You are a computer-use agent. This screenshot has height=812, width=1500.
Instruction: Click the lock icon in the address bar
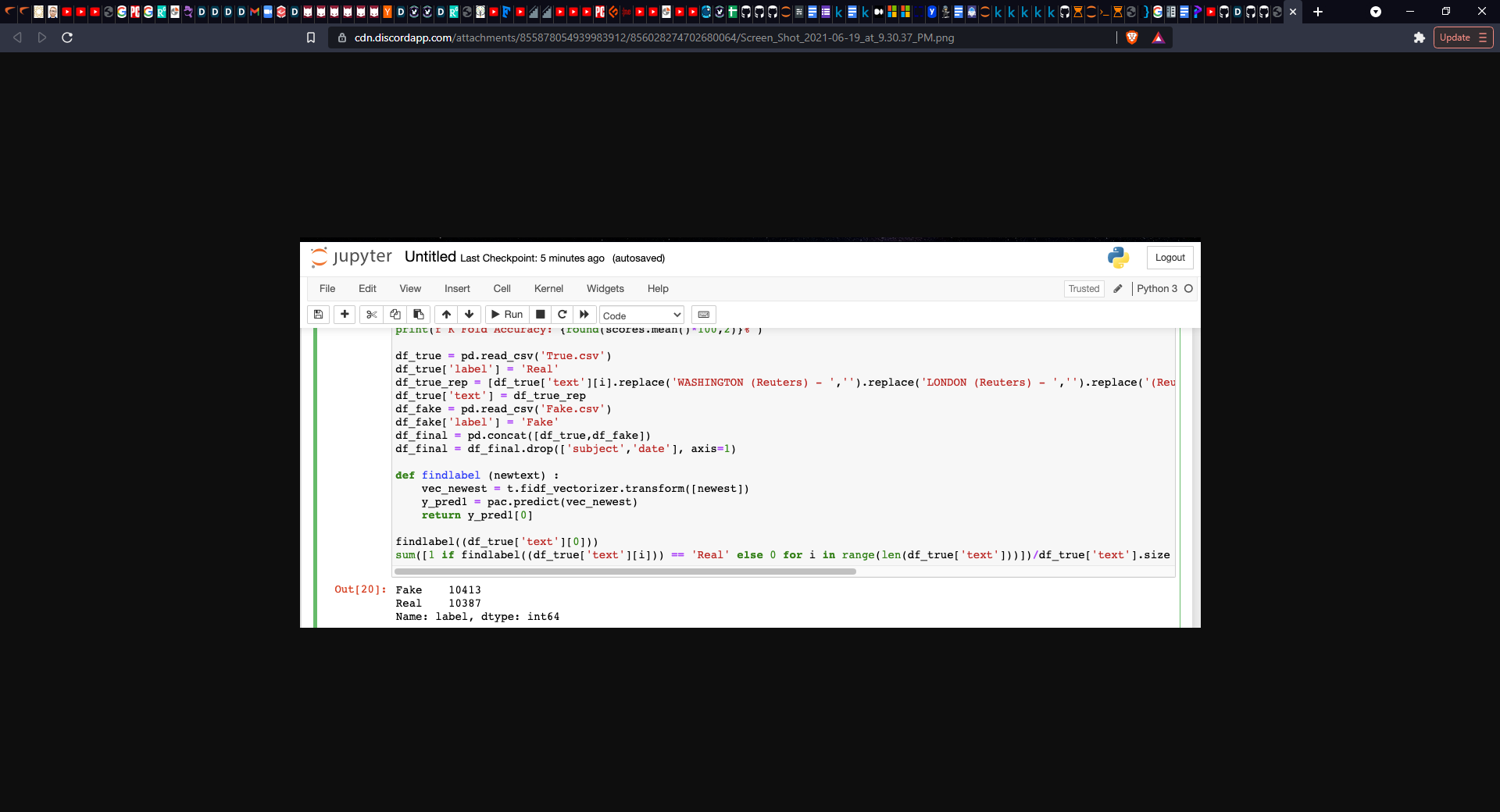[341, 37]
